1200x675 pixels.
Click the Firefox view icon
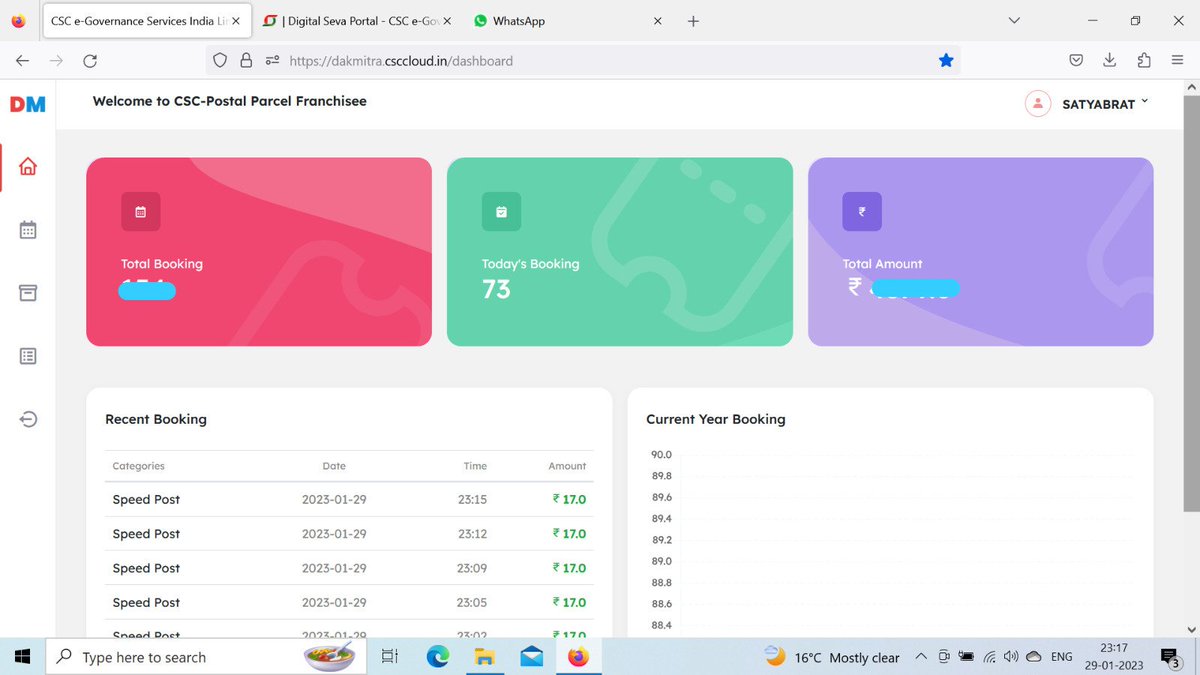tap(18, 21)
